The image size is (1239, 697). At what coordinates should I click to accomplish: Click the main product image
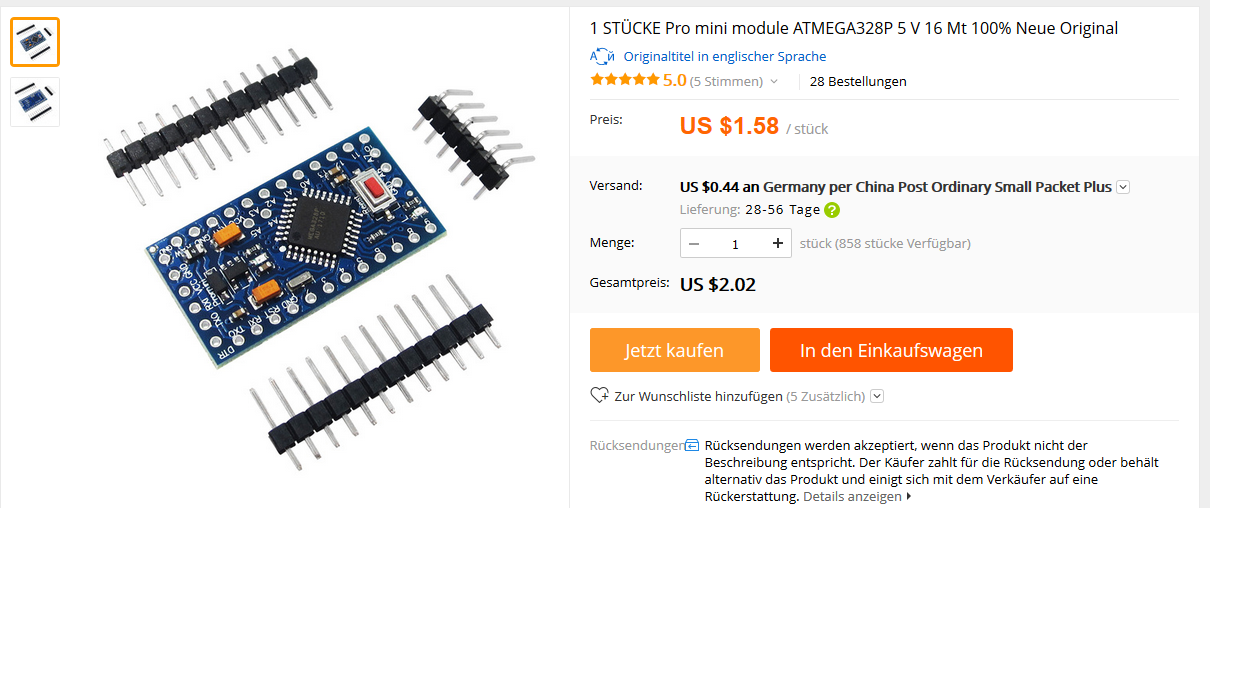(320, 255)
